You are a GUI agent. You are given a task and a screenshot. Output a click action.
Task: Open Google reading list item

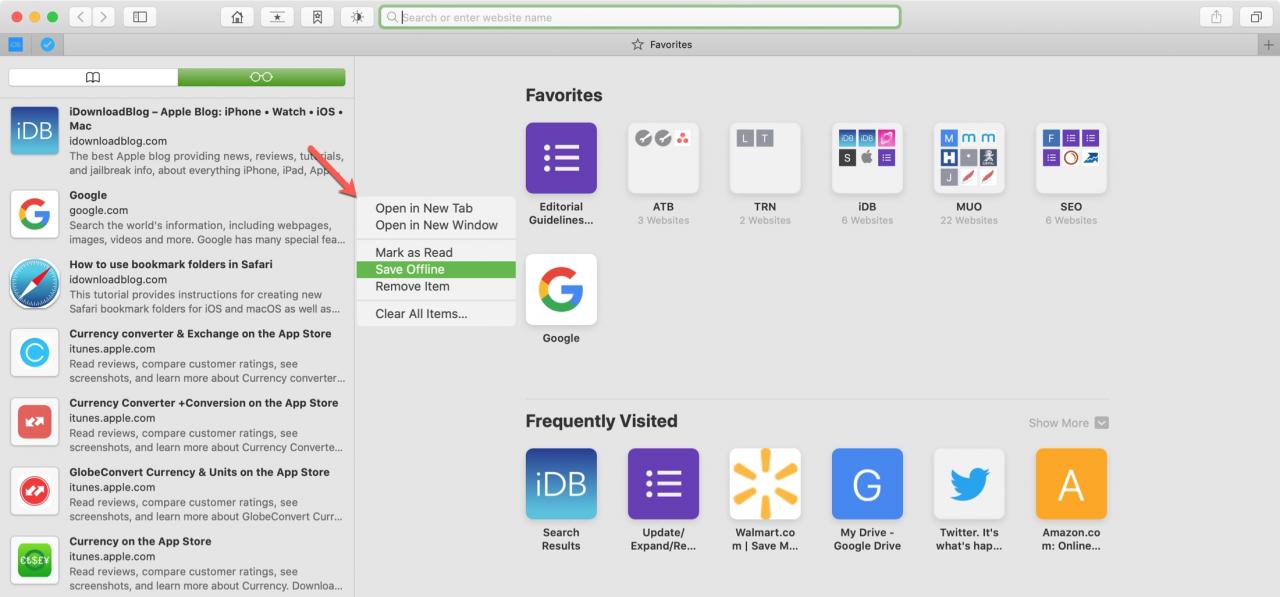(177, 216)
